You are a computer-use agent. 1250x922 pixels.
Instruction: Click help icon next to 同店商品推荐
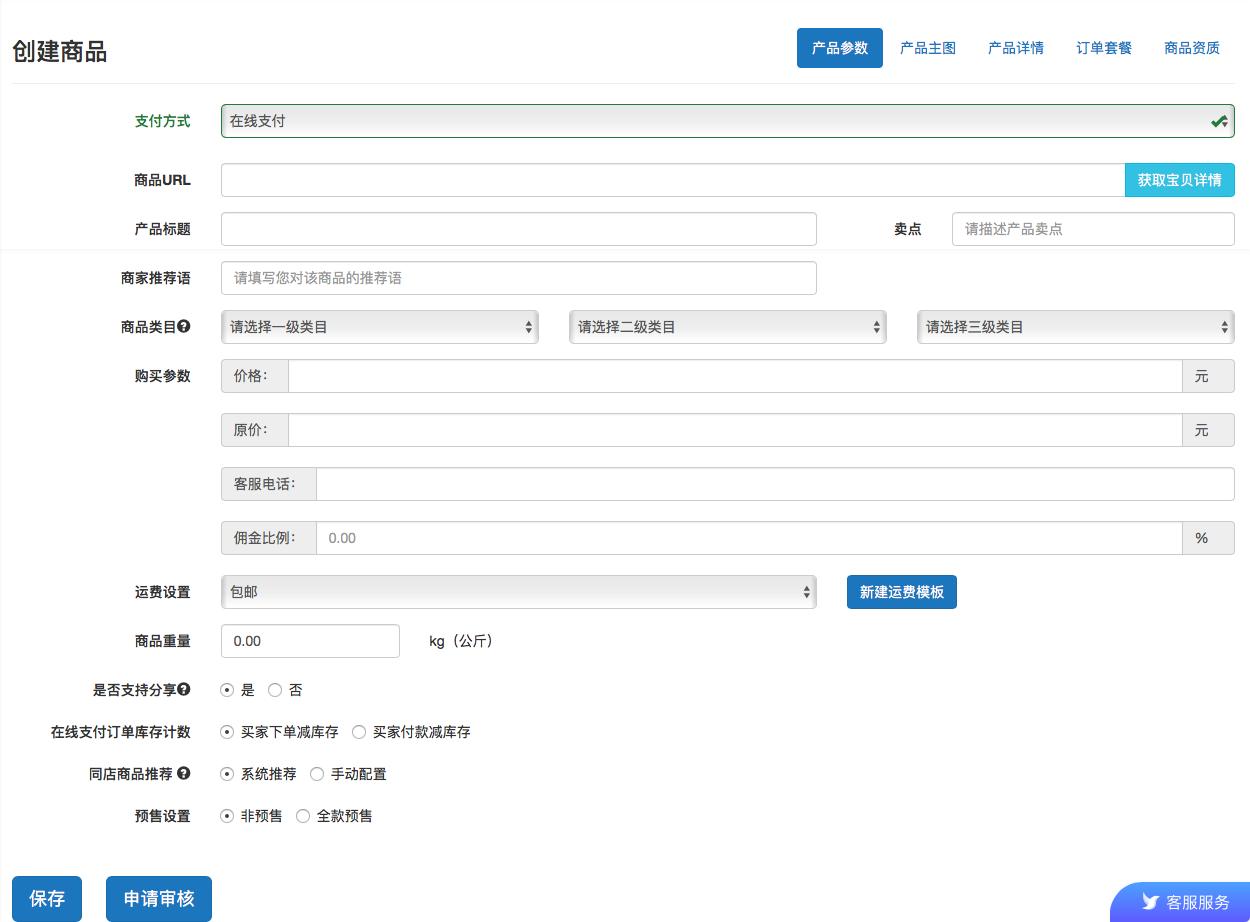[184, 774]
